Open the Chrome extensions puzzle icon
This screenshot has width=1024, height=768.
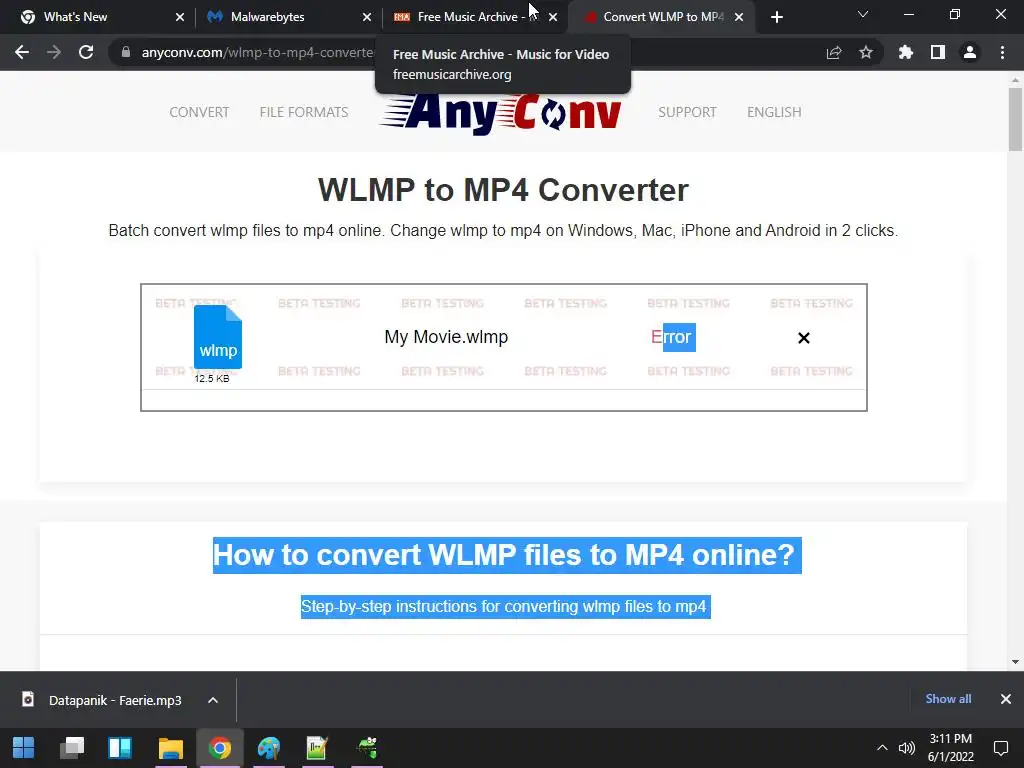pyautogui.click(x=905, y=52)
